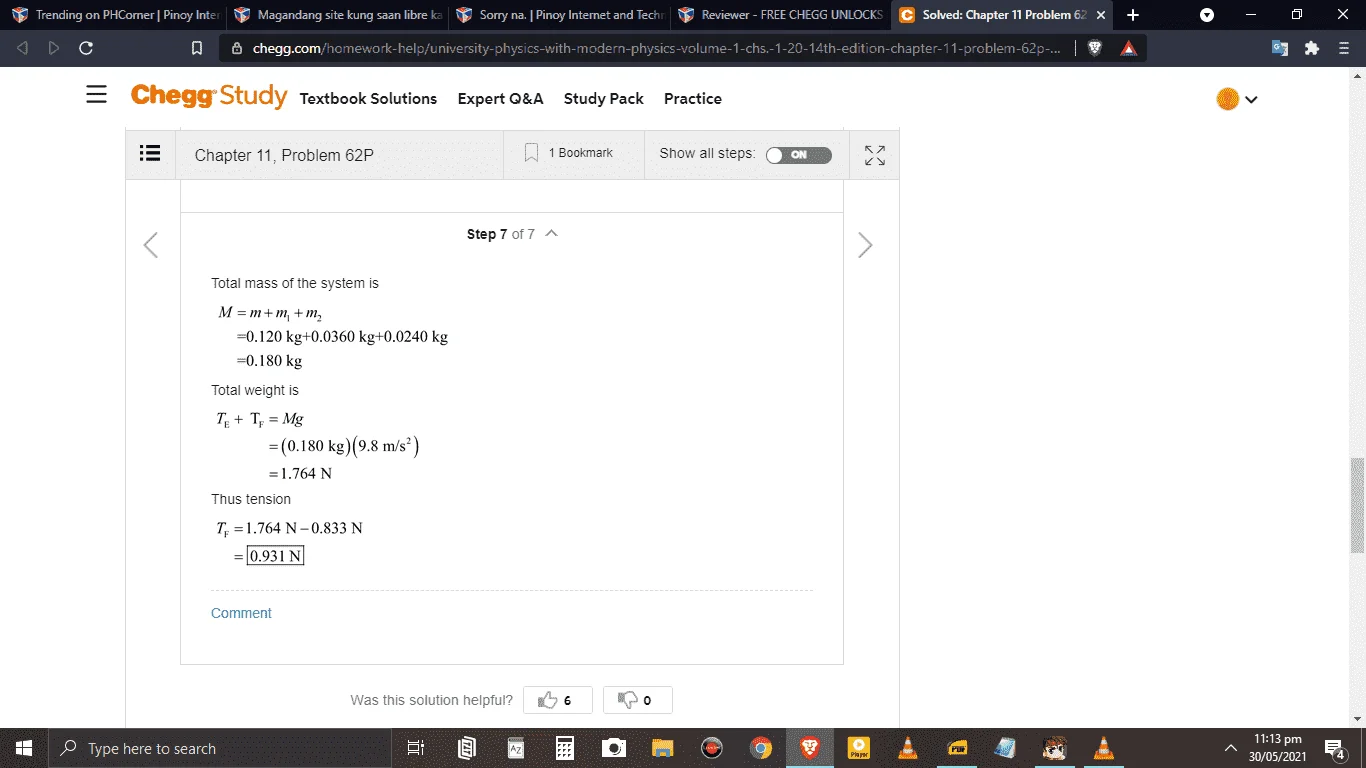Open Brave Rewards triangle icon

[x=1128, y=48]
